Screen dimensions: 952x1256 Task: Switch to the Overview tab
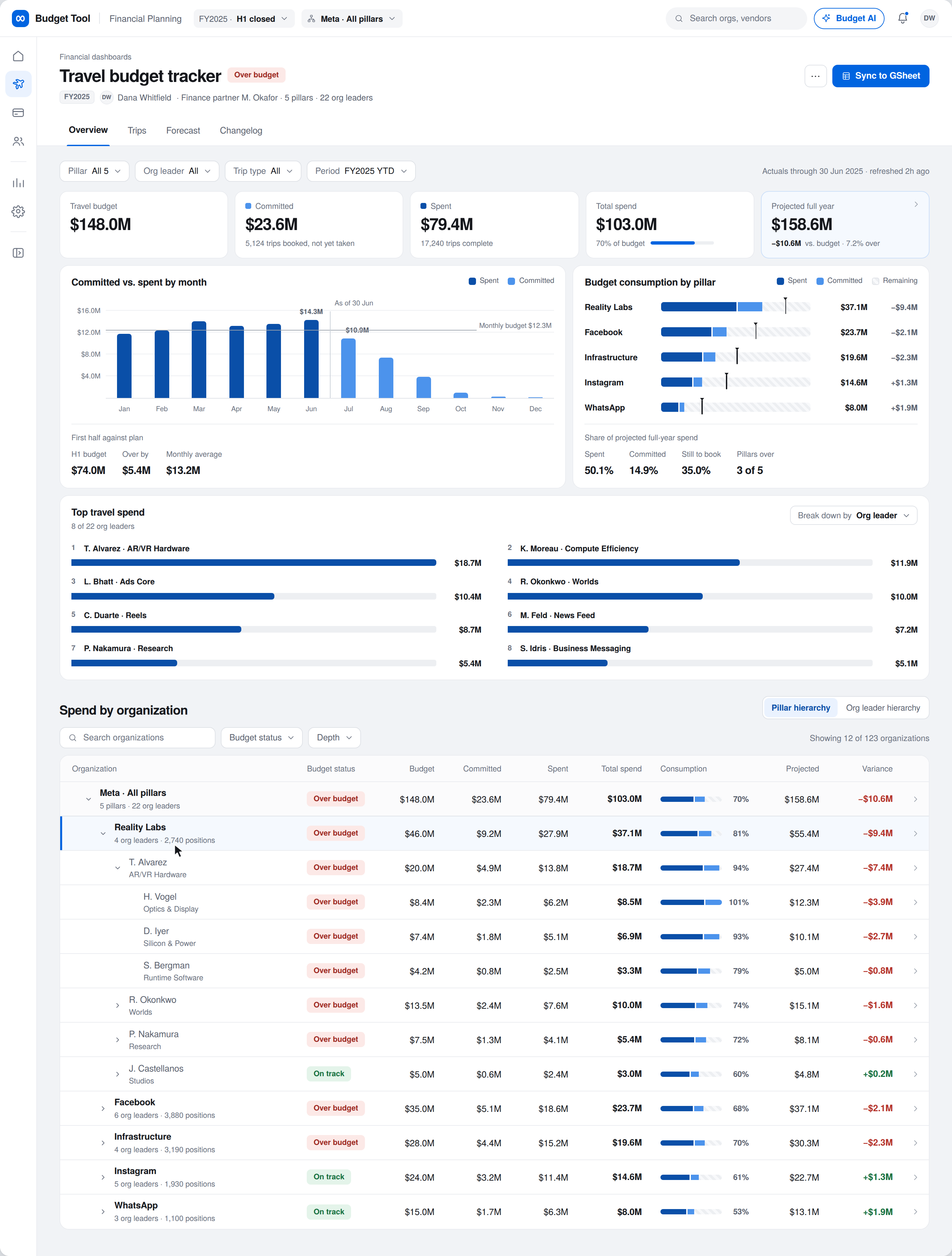(88, 130)
